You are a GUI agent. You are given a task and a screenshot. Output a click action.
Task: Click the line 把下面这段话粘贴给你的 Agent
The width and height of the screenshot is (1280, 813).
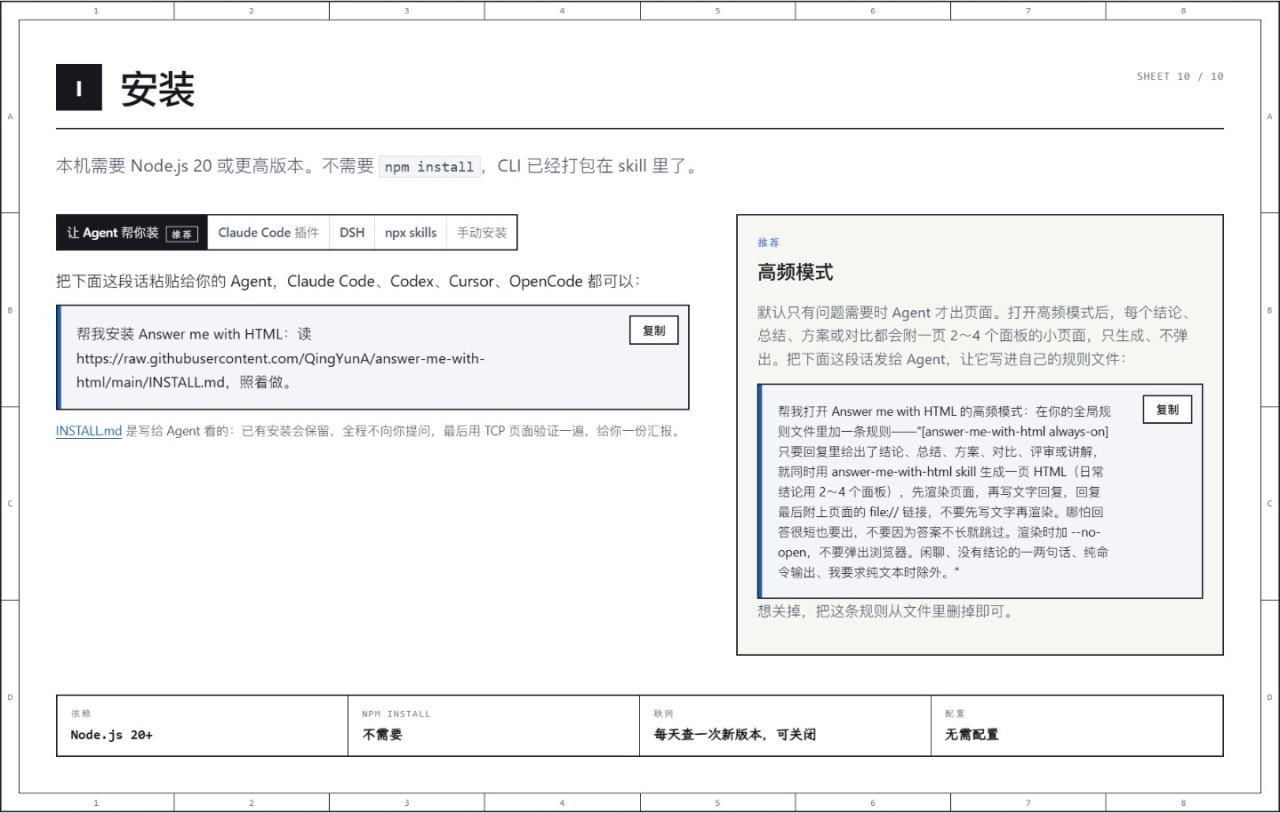[348, 281]
